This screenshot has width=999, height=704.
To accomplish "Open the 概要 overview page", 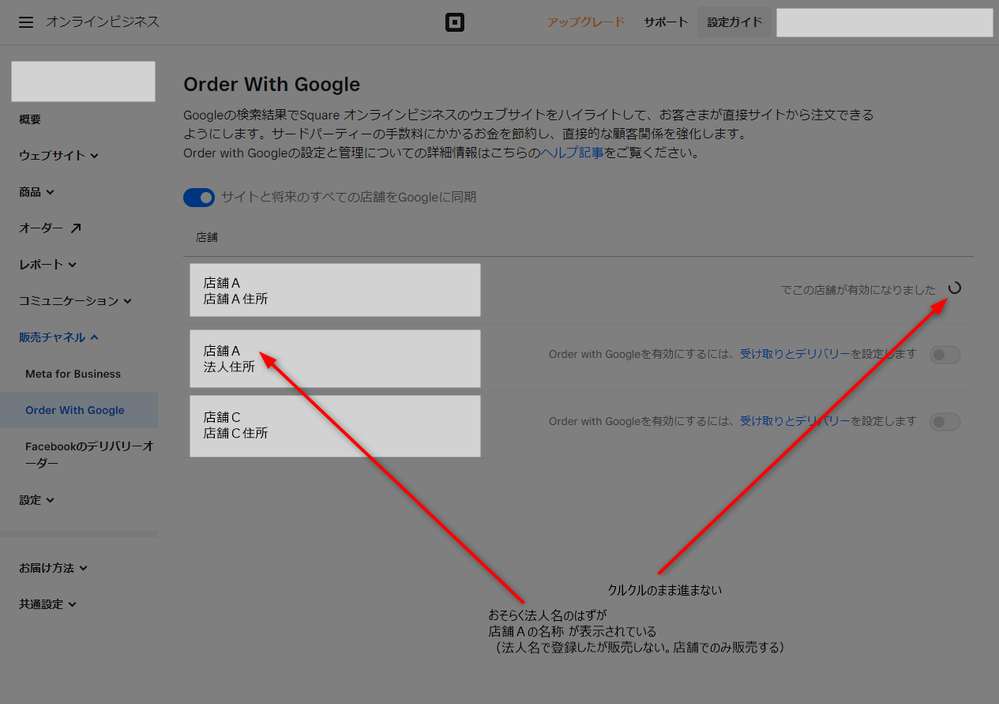I will click(30, 120).
